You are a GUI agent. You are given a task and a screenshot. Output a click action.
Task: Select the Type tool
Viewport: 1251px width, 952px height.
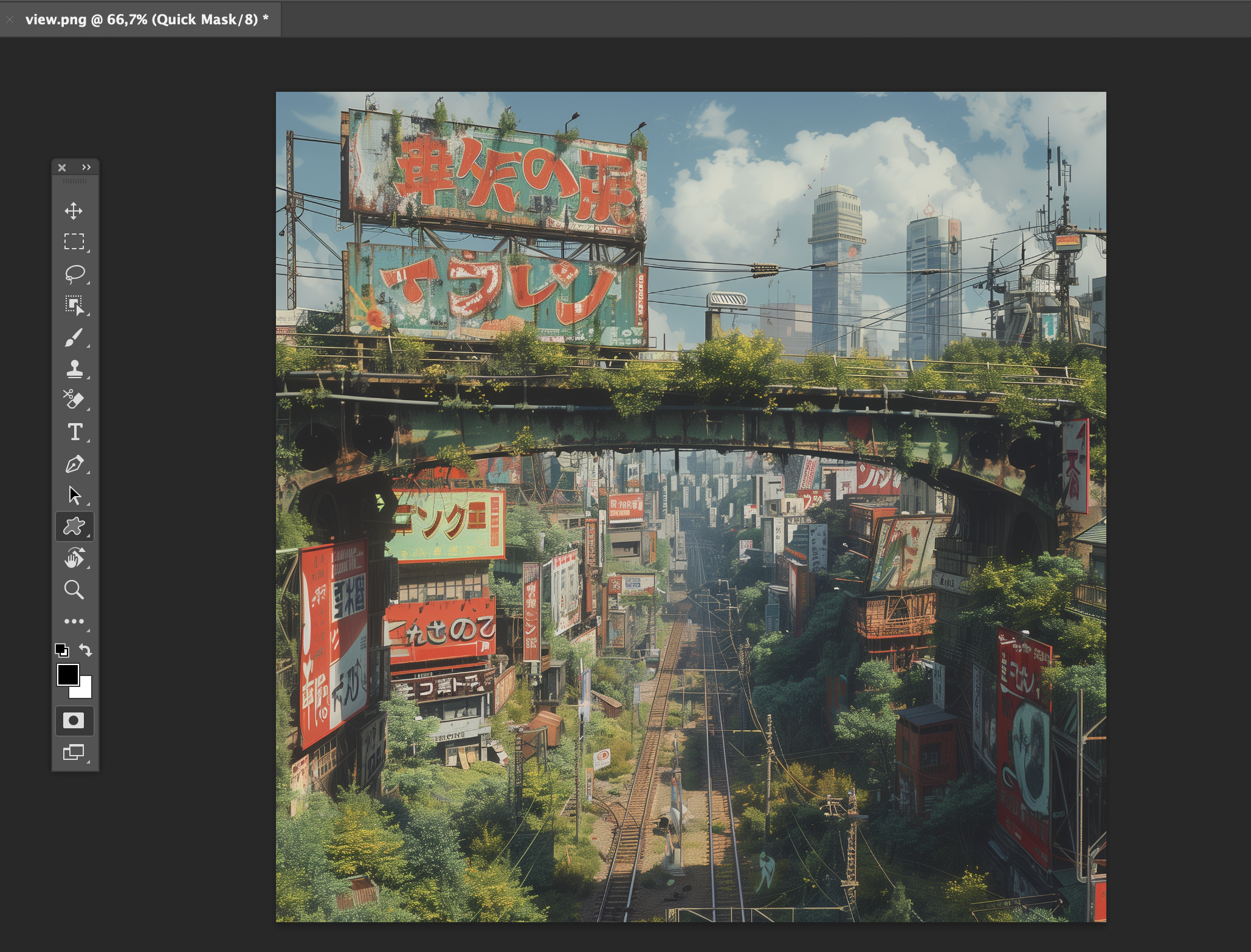(74, 432)
